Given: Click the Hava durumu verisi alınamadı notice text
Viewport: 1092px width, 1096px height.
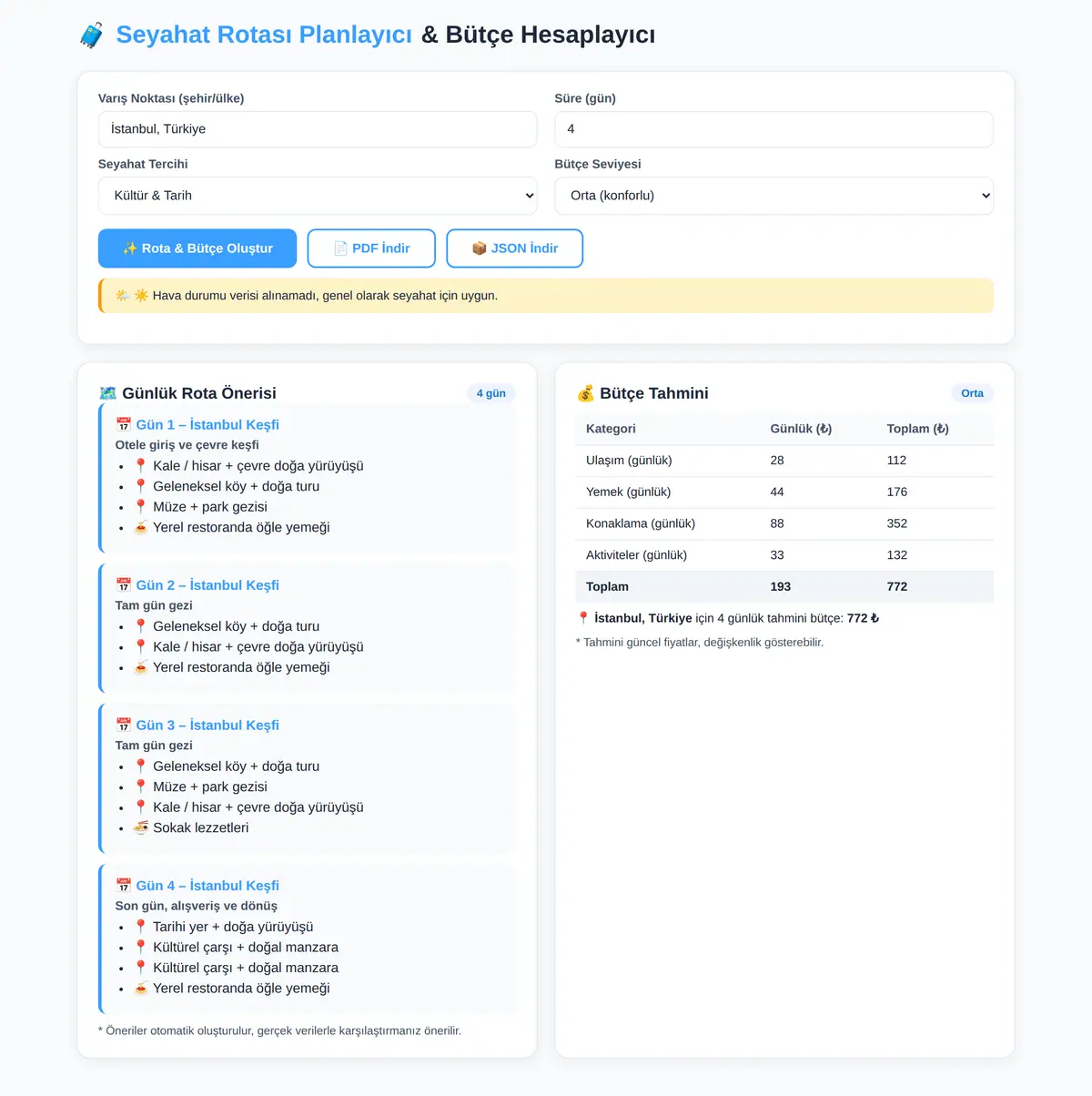Looking at the screenshot, I should point(325,296).
